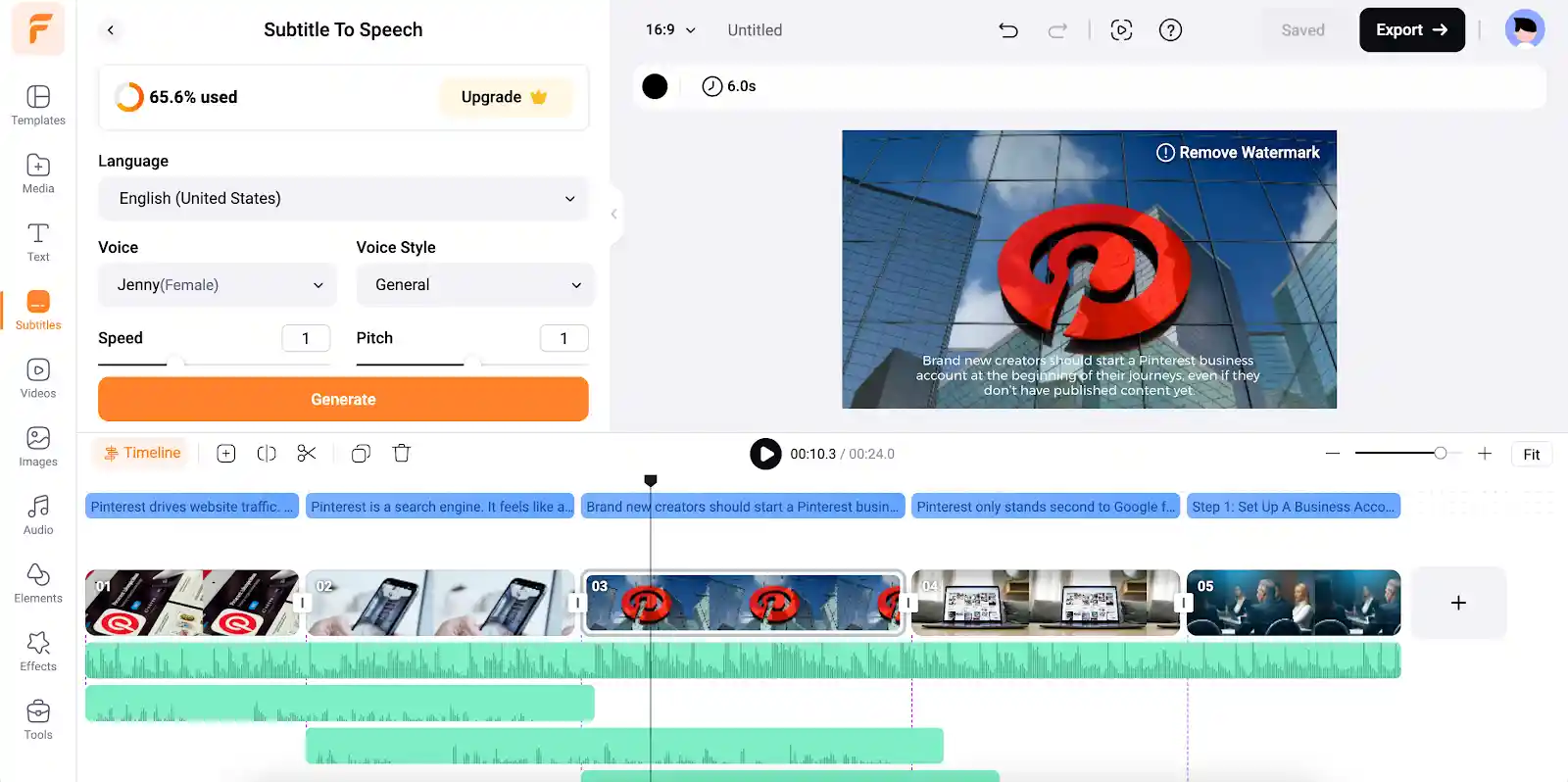Change the 16:9 aspect ratio dropdown
The height and width of the screenshot is (782, 1568).
point(670,30)
